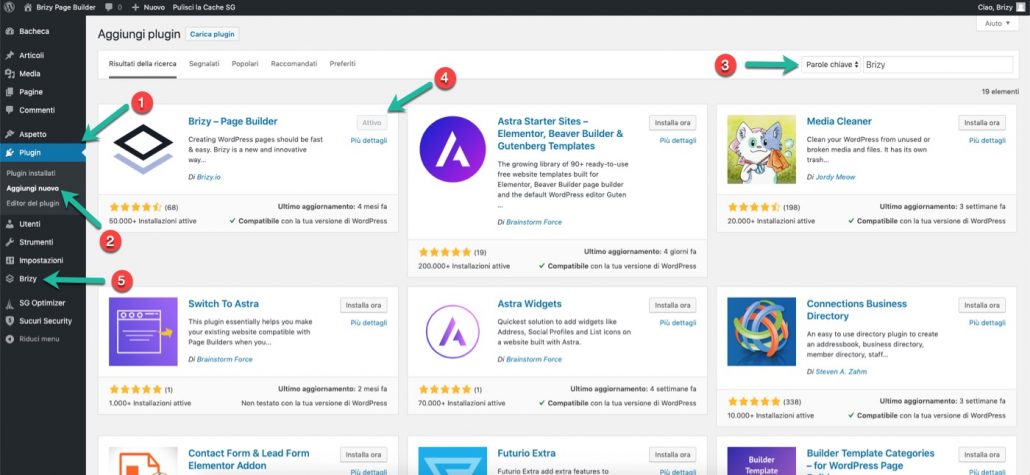The image size is (1030, 475).
Task: Switch to Preferiti tab
Action: tap(343, 64)
